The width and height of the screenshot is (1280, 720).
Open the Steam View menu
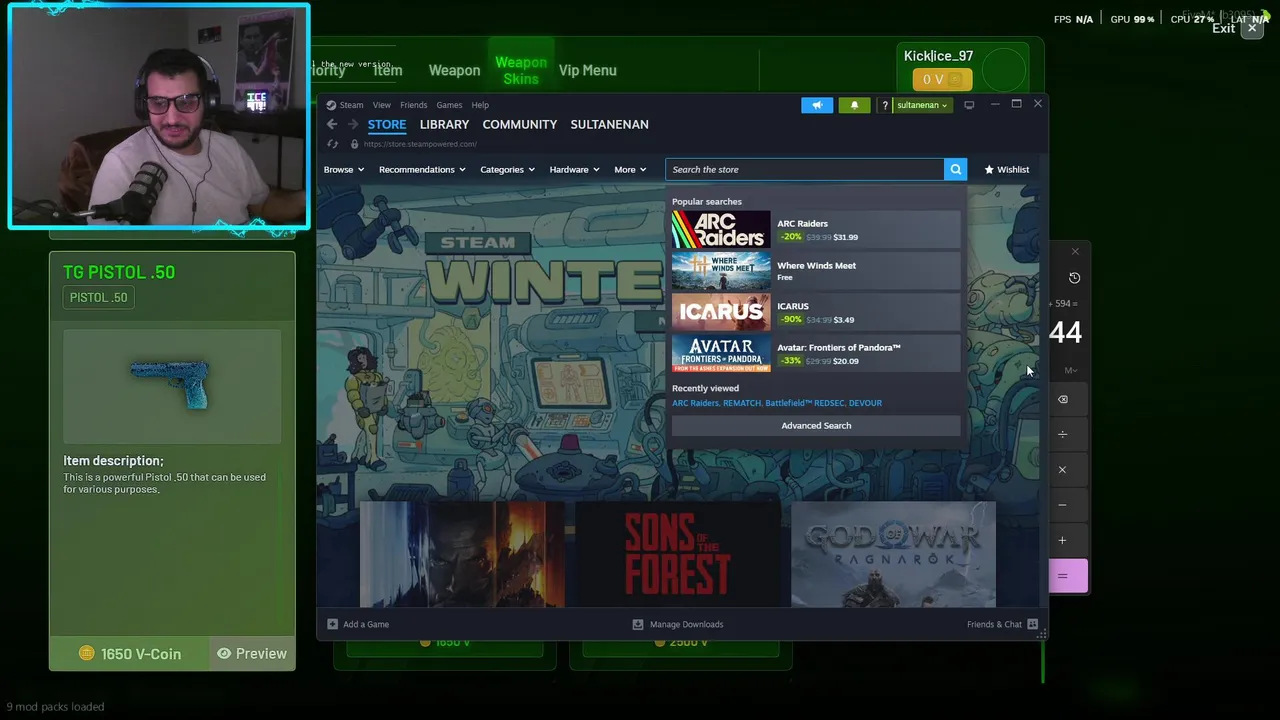click(382, 105)
